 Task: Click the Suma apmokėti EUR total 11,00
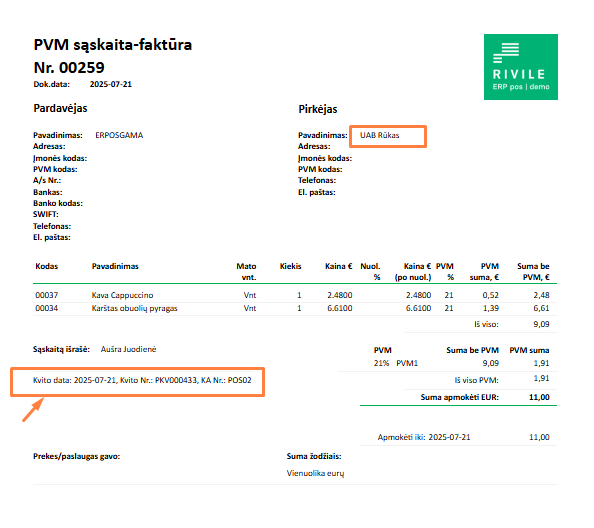click(539, 397)
